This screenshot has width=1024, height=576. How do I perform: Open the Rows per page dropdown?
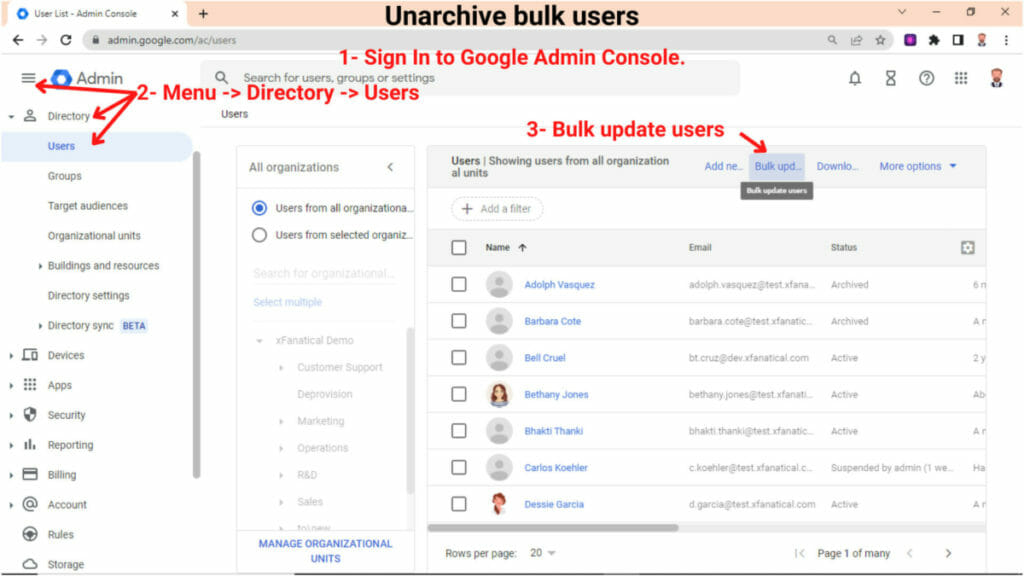[x=541, y=552]
